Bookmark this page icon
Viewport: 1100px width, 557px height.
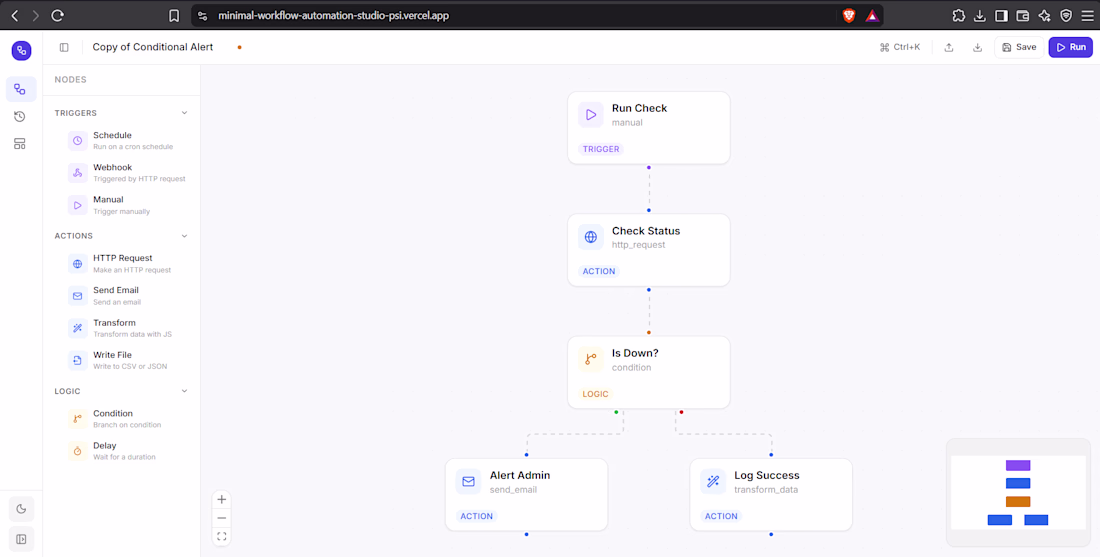click(x=174, y=15)
